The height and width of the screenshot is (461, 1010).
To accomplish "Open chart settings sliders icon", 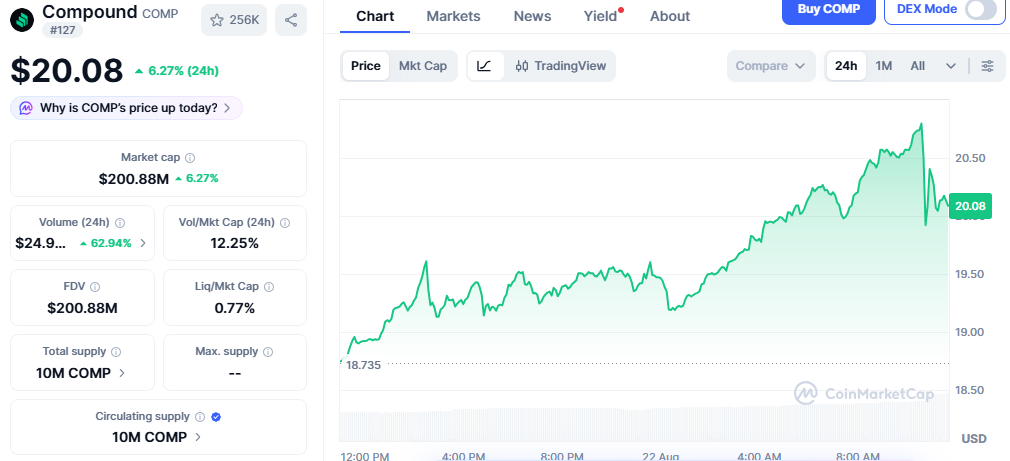I will 987,66.
